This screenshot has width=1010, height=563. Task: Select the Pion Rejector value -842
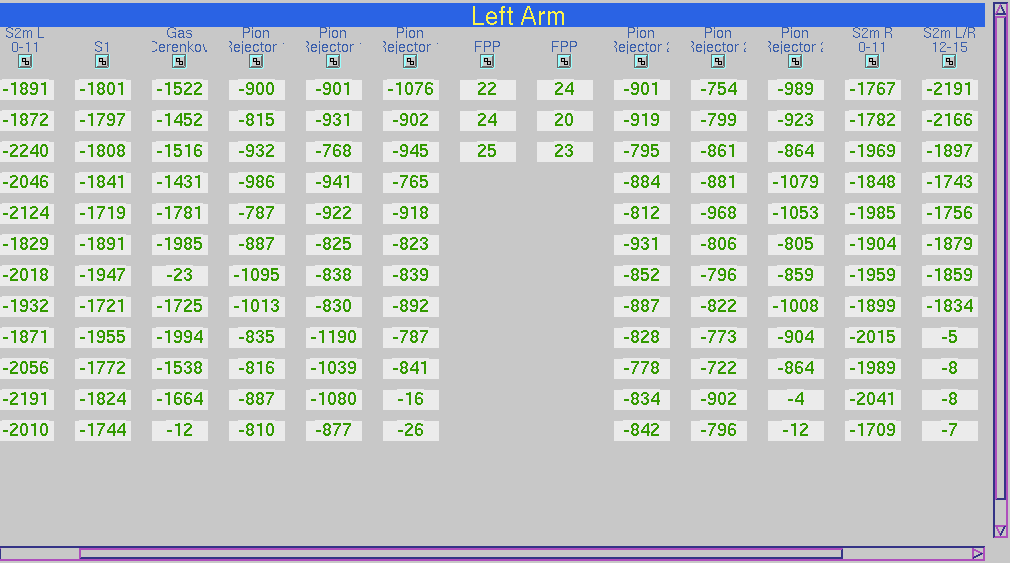[x=642, y=430]
